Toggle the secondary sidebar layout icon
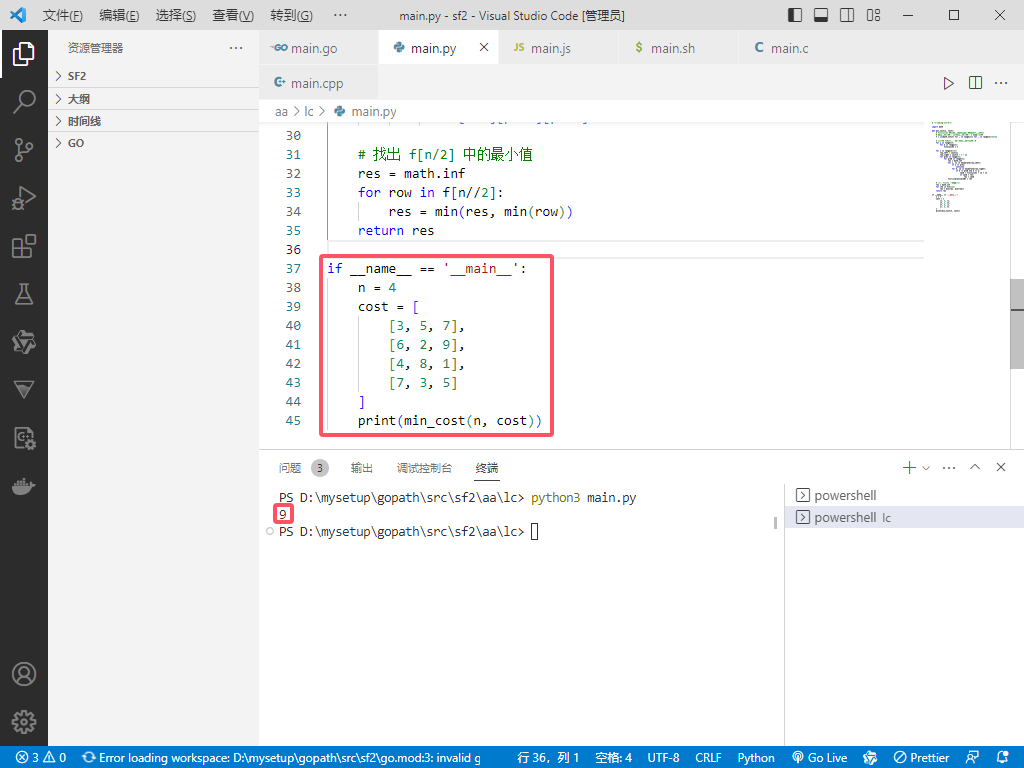The width and height of the screenshot is (1024, 768). tap(847, 15)
